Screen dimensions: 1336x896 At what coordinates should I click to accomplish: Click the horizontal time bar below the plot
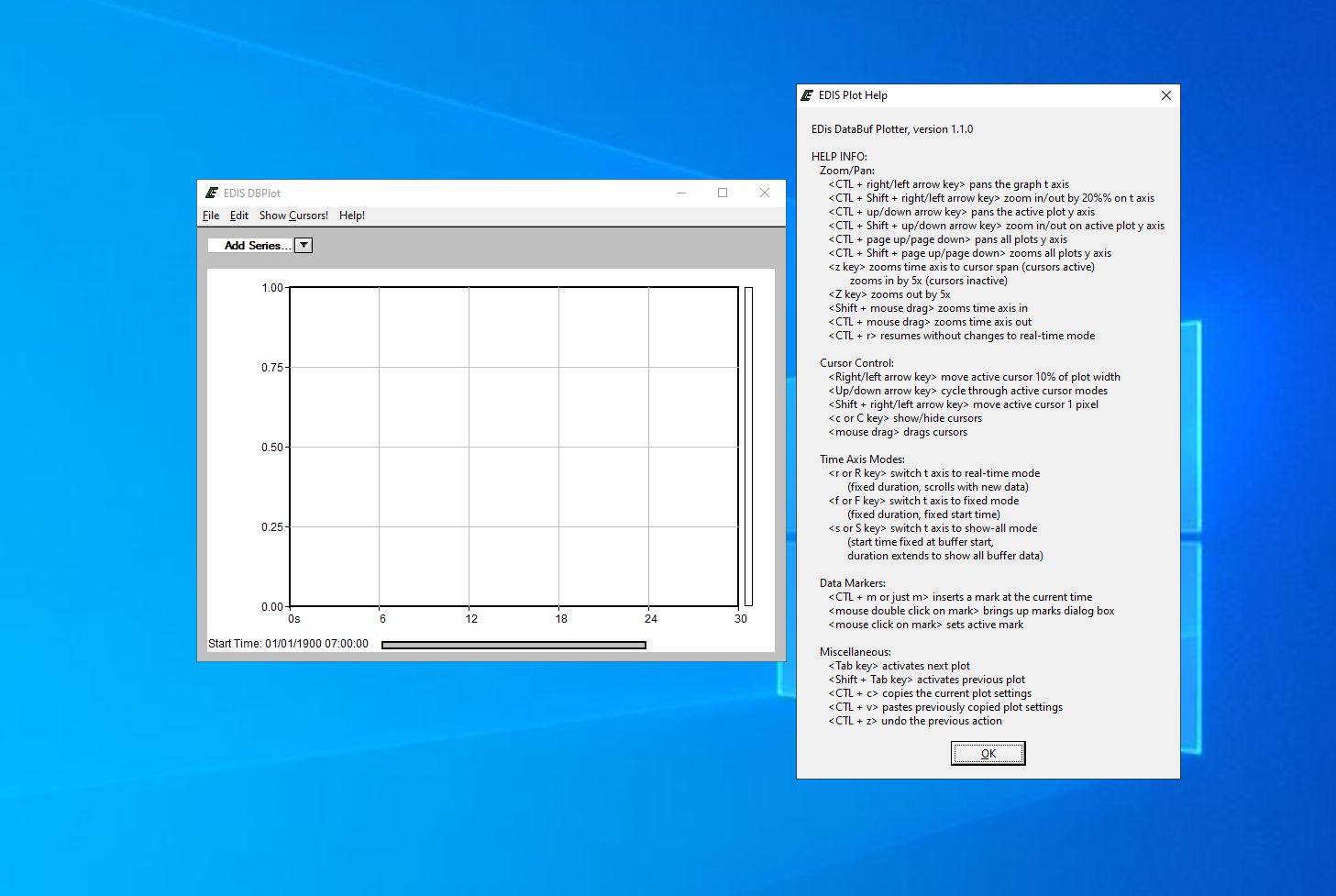(513, 645)
